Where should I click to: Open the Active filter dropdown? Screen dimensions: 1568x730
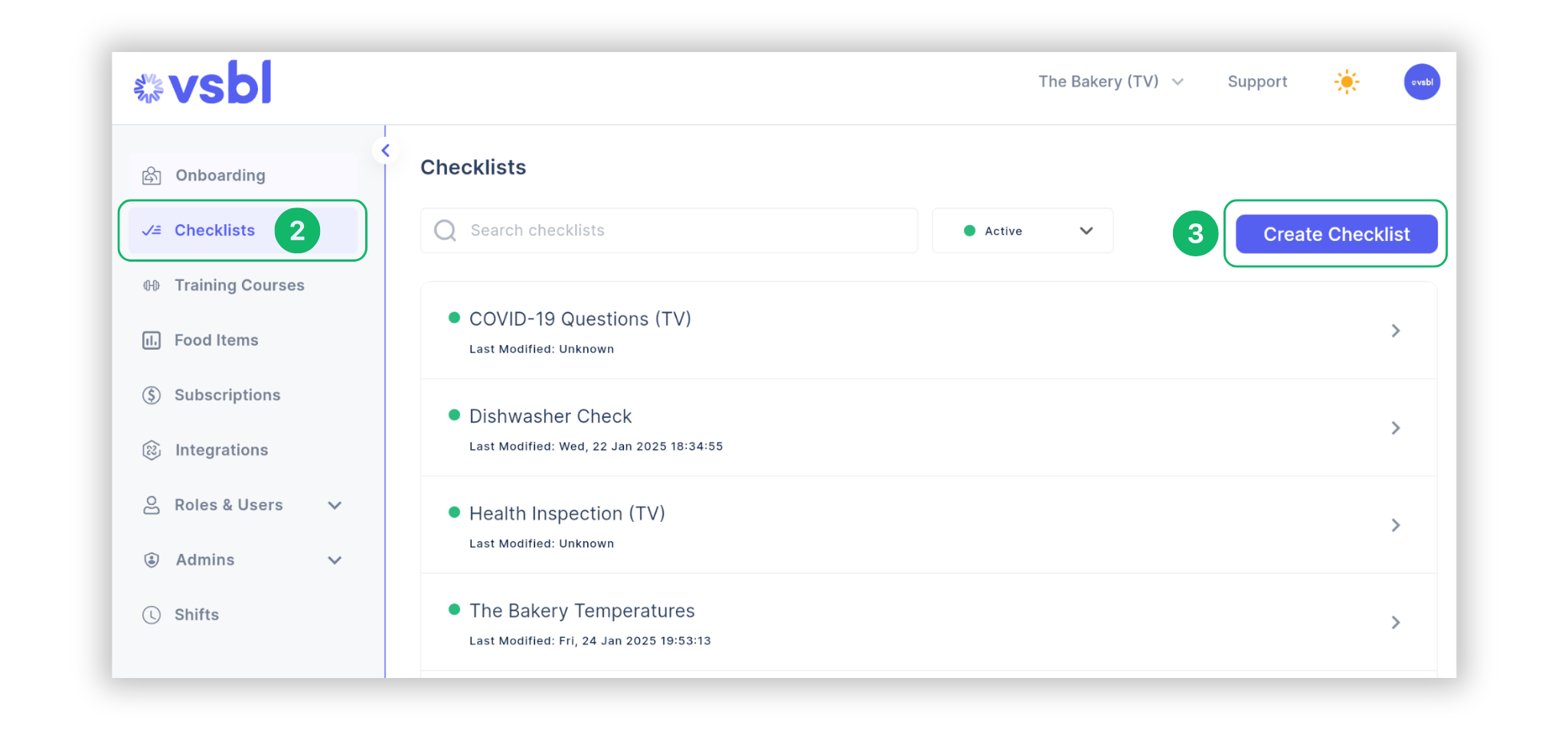pos(1086,230)
